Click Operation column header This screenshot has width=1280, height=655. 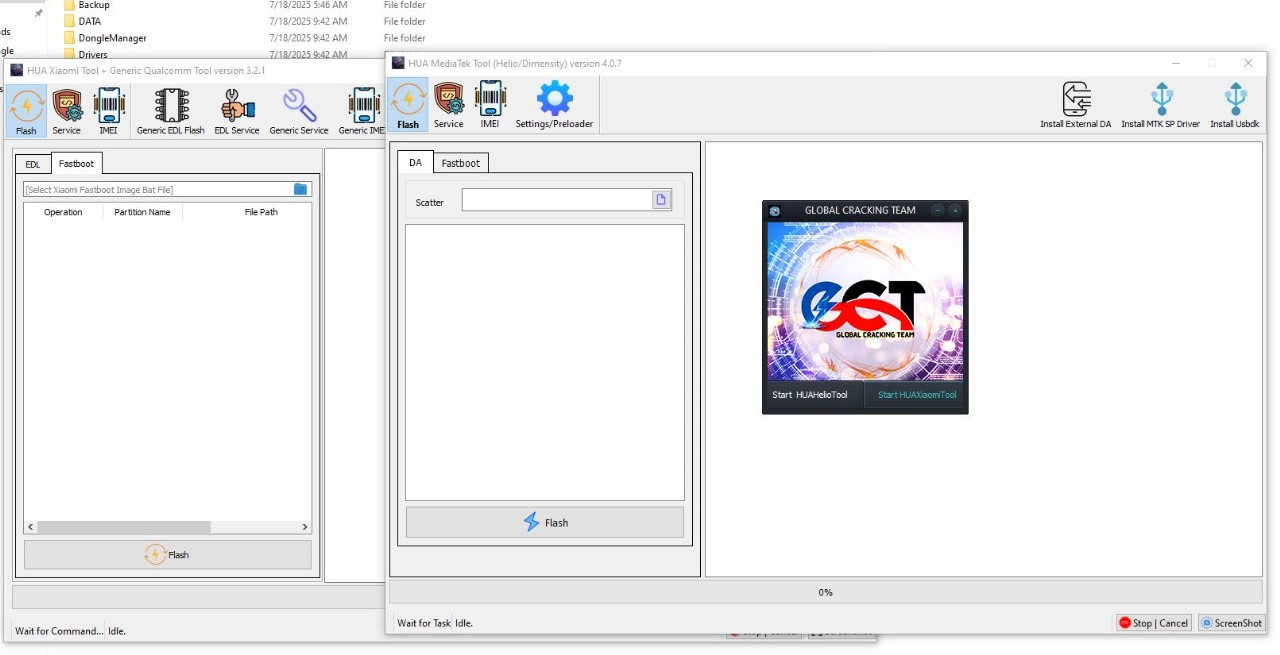63,212
